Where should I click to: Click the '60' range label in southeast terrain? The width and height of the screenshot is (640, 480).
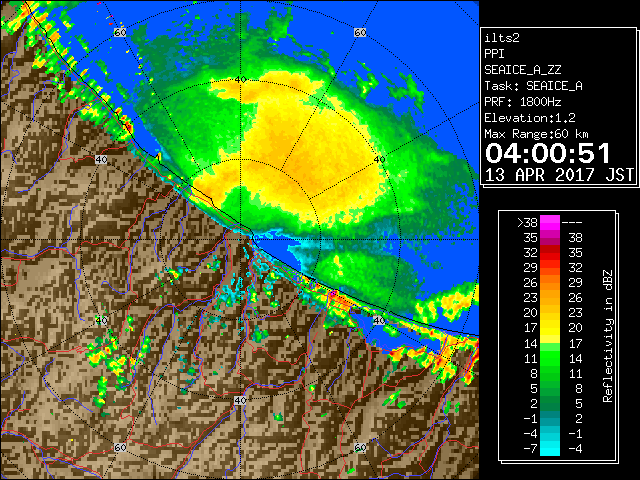[x=360, y=447]
